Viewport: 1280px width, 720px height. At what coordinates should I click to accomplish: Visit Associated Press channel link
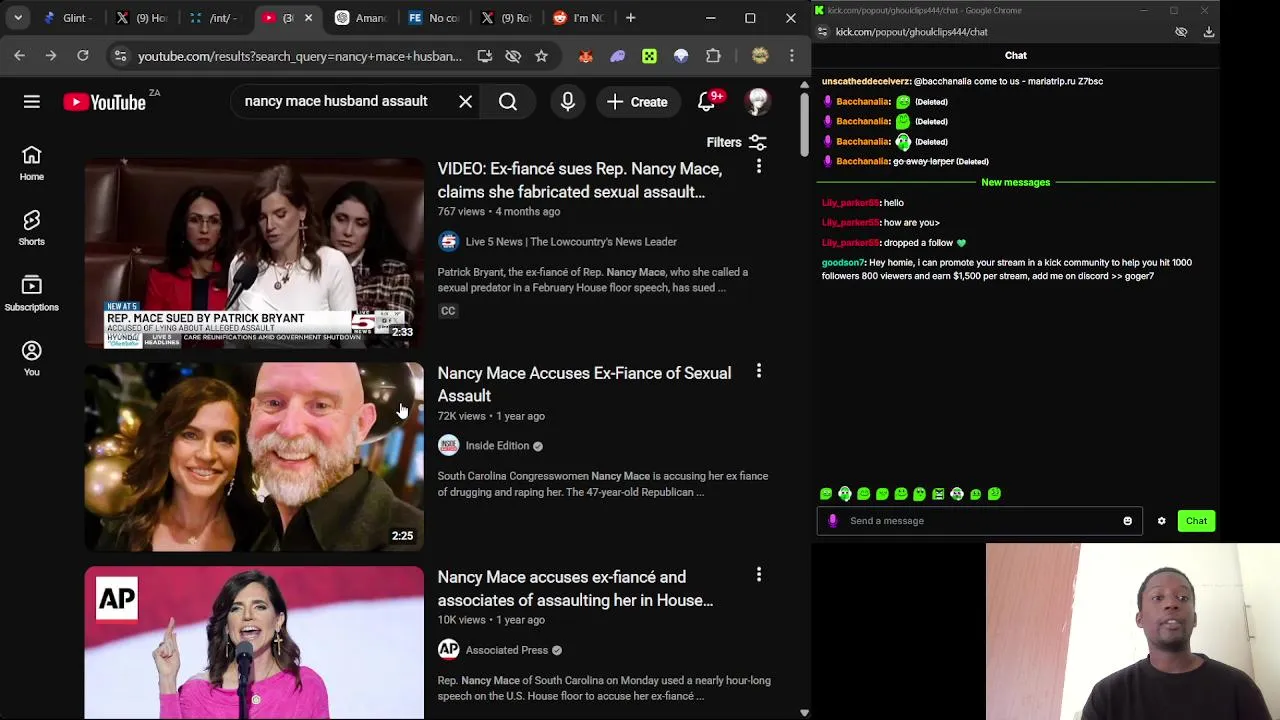point(506,650)
